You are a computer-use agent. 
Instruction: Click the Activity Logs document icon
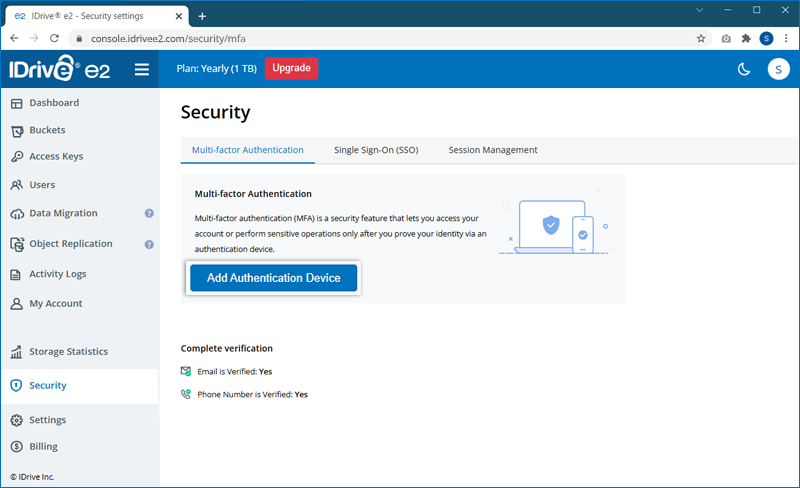pos(17,275)
